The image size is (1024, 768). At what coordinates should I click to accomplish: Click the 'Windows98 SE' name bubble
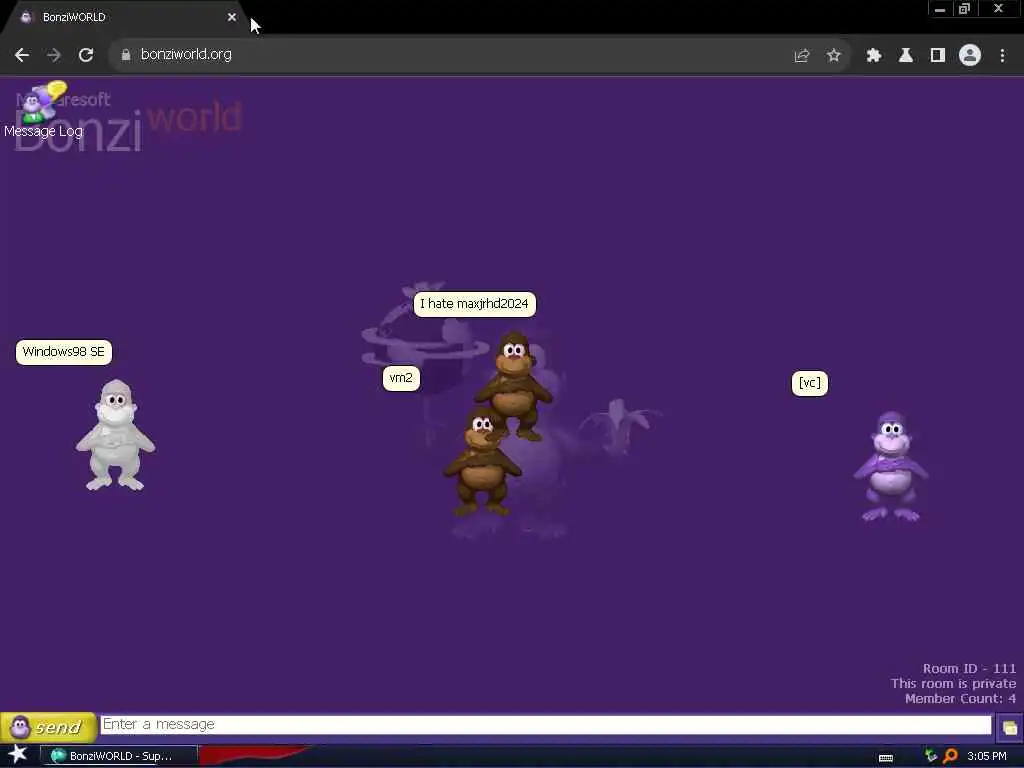(63, 352)
